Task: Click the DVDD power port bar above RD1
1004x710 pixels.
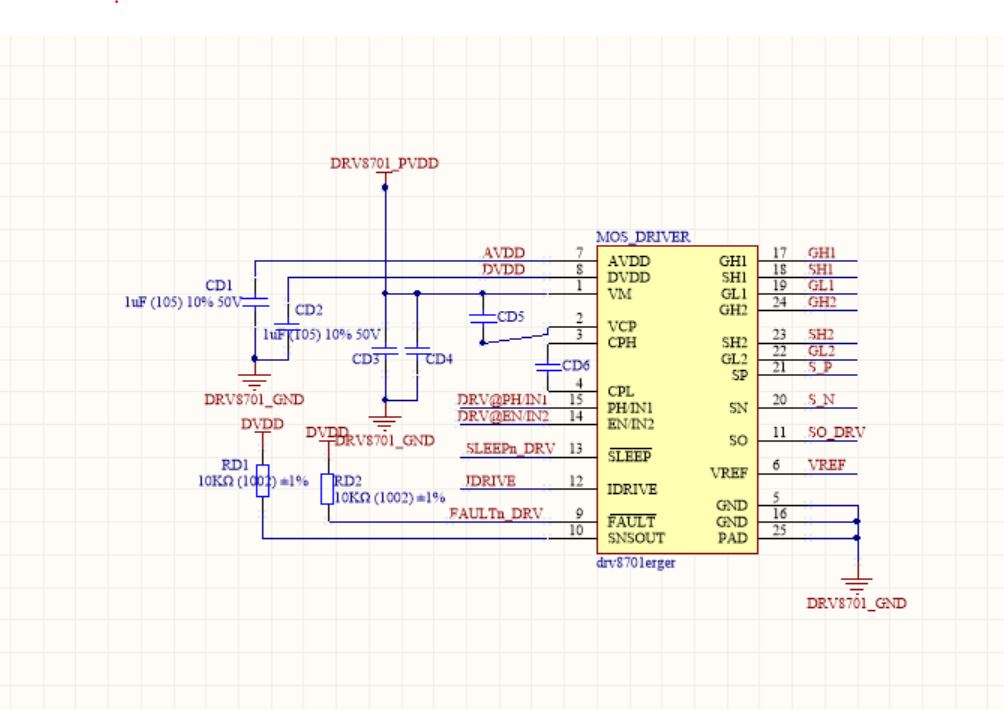Action: [263, 433]
